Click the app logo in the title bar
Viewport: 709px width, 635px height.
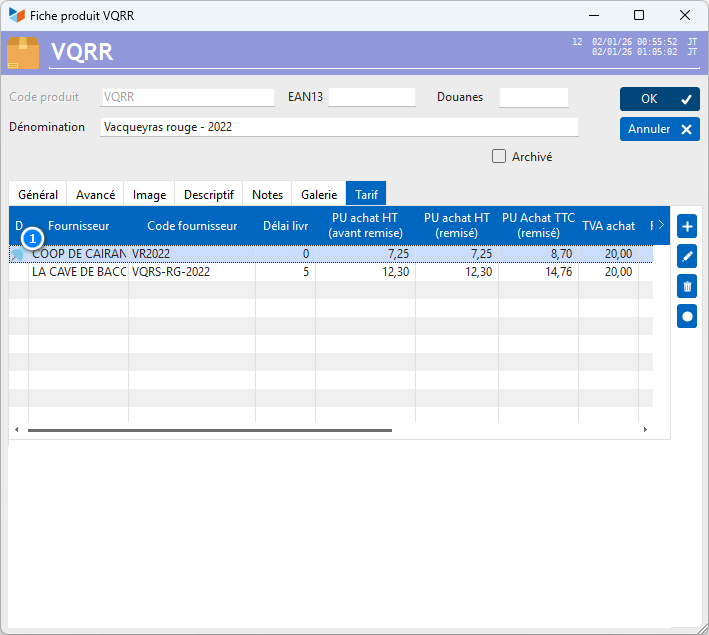16,16
